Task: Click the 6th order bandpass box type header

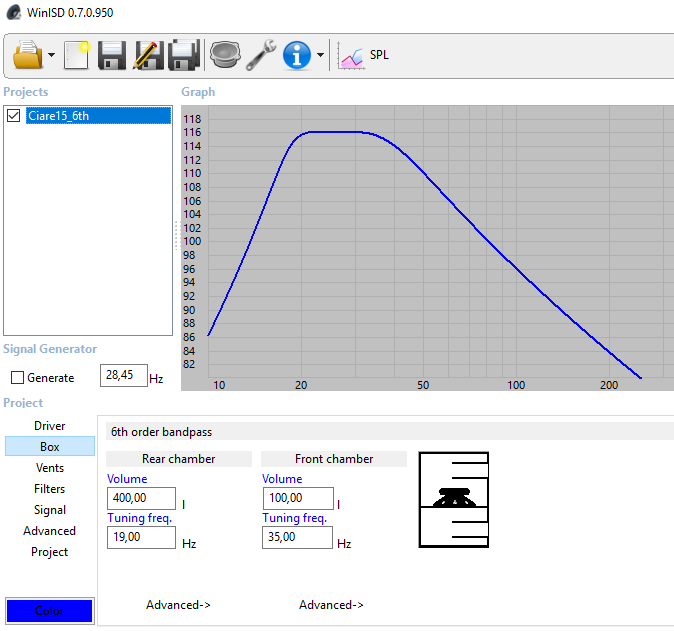Action: click(x=389, y=432)
